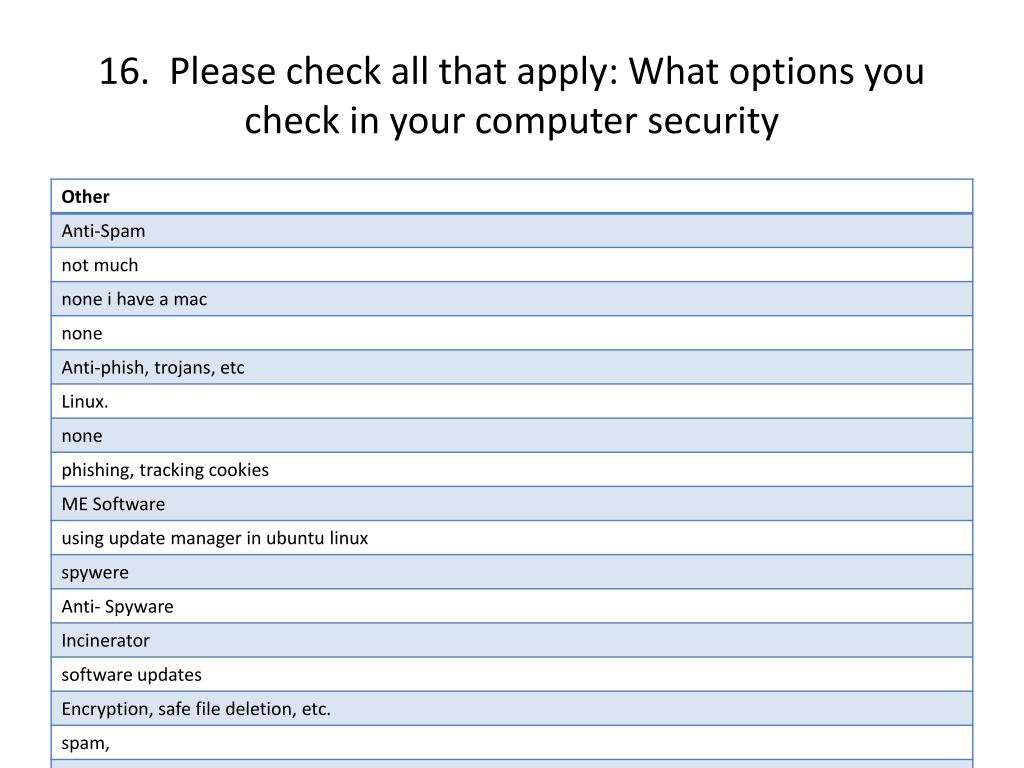1024x768 pixels.
Task: Select 'Encryption, safe file deletion, etc.' row
Action: coord(512,709)
